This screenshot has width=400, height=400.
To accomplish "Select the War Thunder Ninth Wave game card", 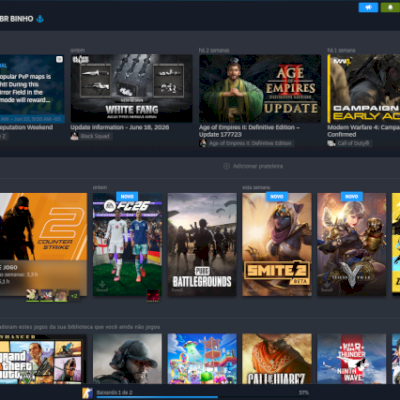I will (352, 359).
